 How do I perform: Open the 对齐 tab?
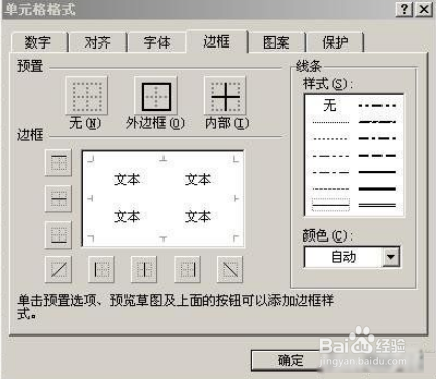pyautogui.click(x=97, y=43)
